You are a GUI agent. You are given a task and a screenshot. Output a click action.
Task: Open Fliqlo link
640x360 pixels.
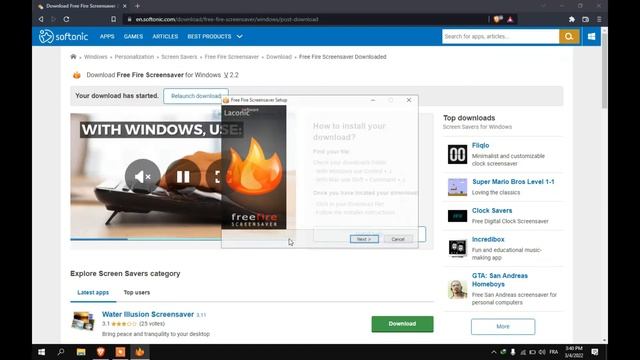[x=480, y=145]
